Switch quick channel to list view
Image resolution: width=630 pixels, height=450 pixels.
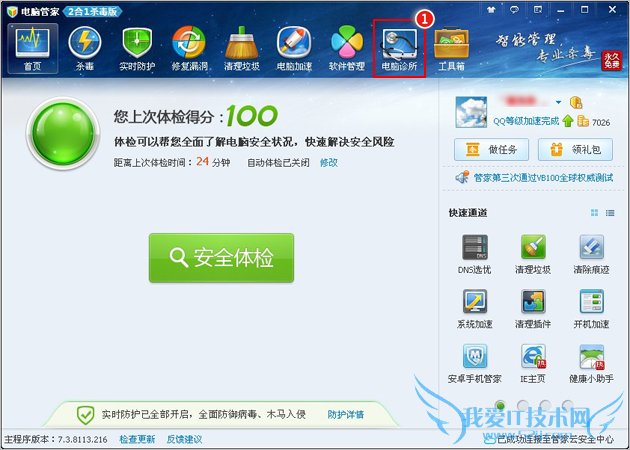pyautogui.click(x=610, y=213)
